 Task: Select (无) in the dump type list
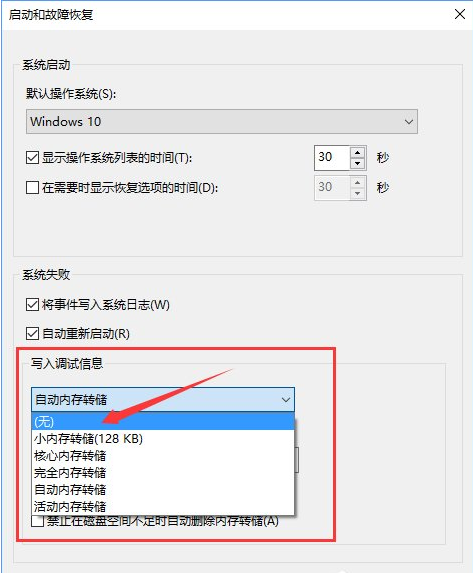(x=163, y=421)
